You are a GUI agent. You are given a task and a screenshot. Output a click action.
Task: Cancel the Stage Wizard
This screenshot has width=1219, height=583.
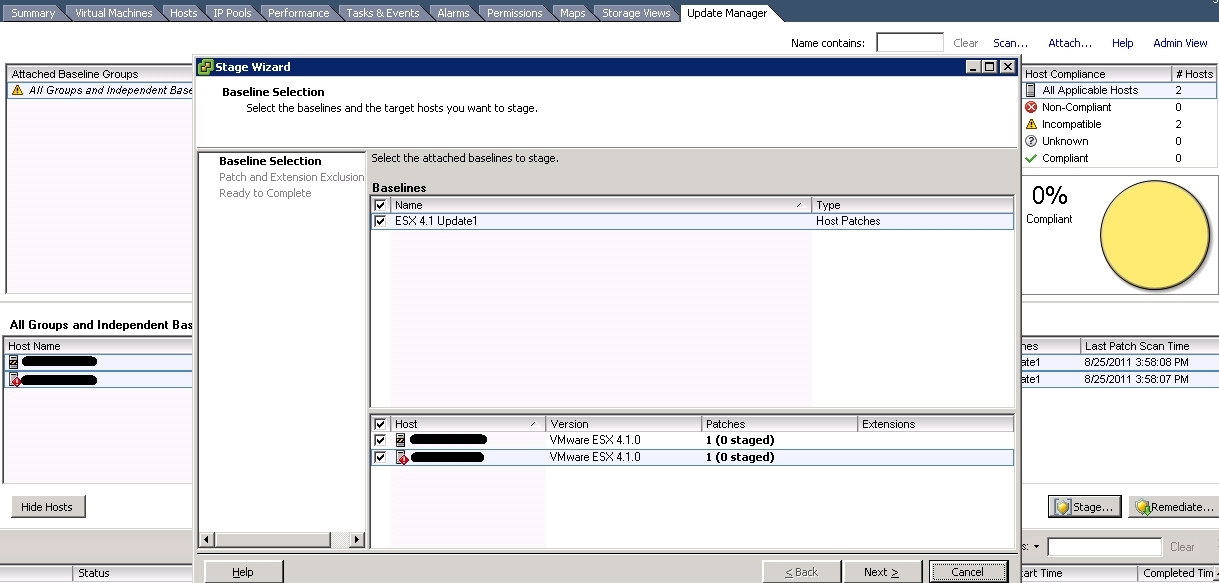point(968,572)
